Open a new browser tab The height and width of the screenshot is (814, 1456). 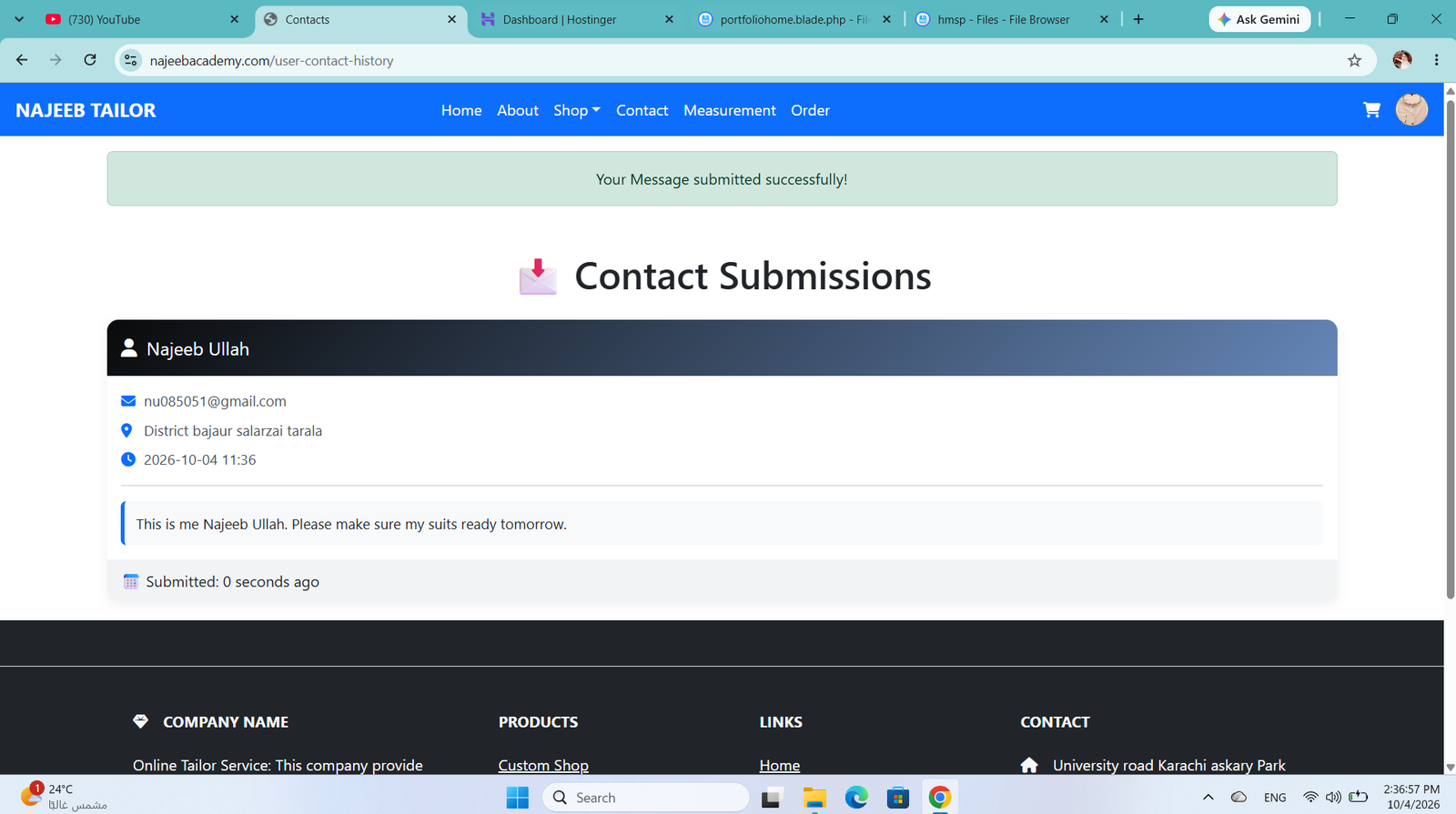point(1138,19)
